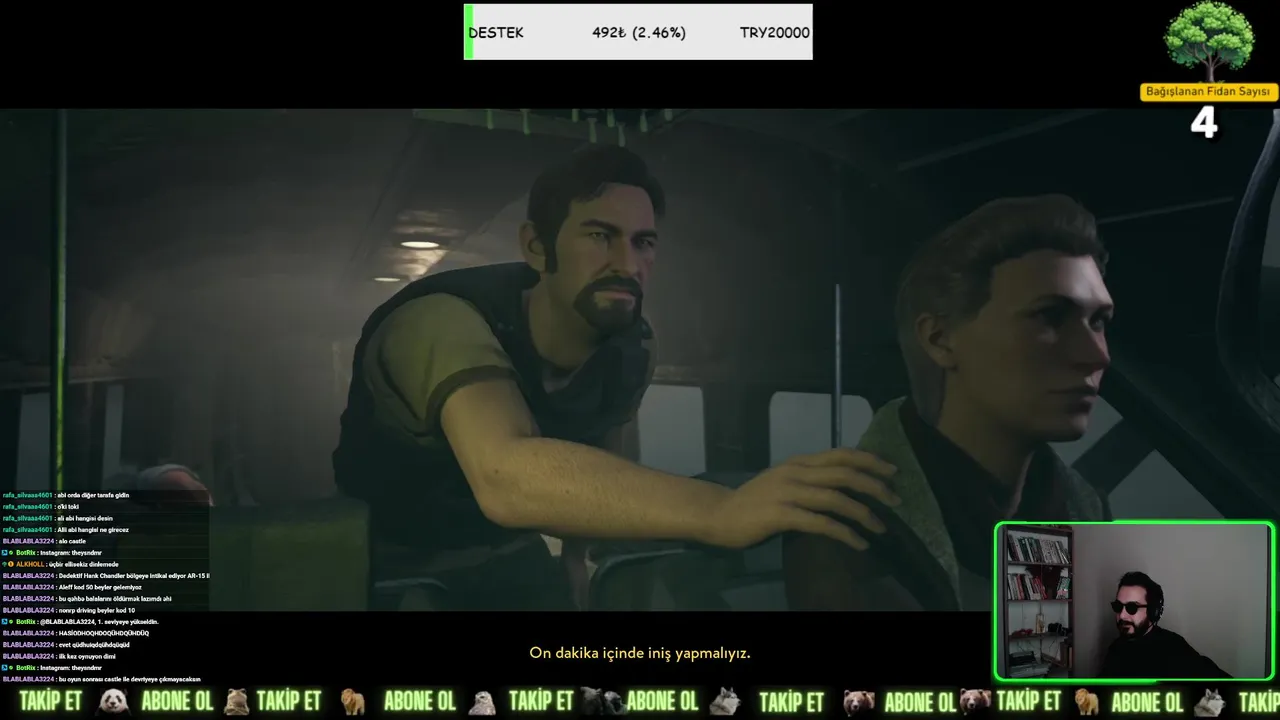Click chat message 'Alli abi hangisi ne girecez'
This screenshot has width=1280, height=720.
(x=93, y=530)
